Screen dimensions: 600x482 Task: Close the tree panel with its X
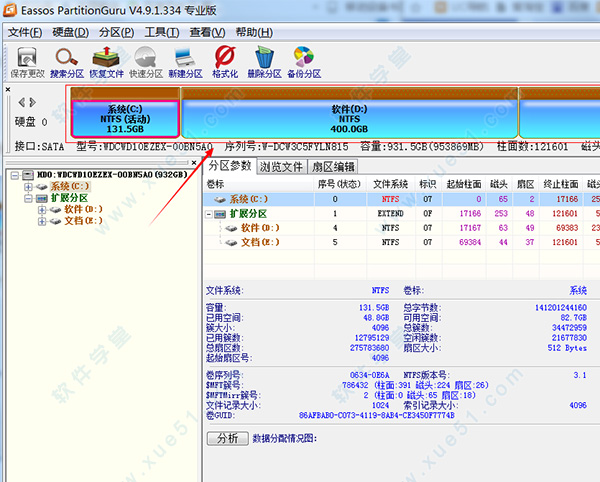194,163
